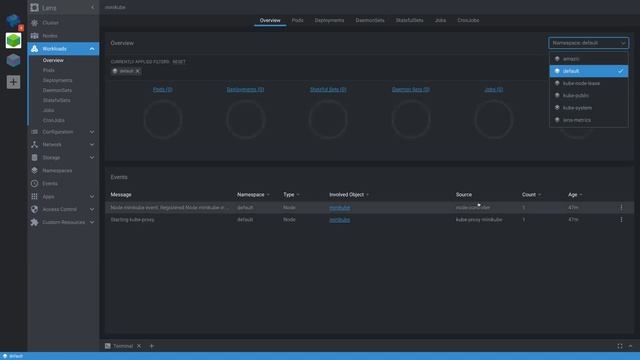Image resolution: width=640 pixels, height=360 pixels.
Task: Sort events by Age column
Action: tap(575, 195)
